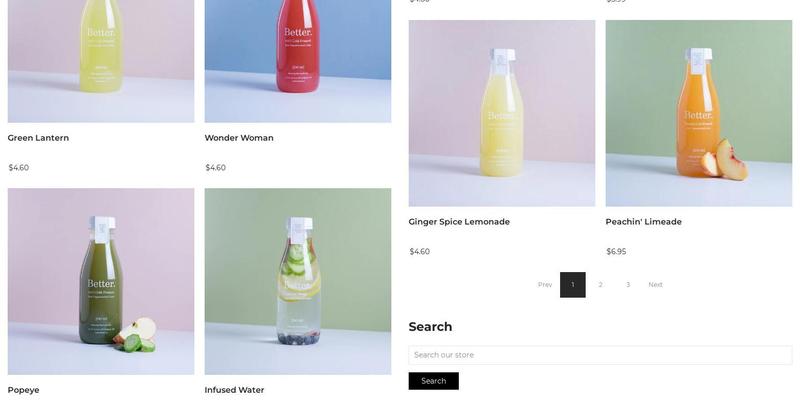This screenshot has height=400, width=800.
Task: Go to page 2 of products
Action: pos(601,285)
